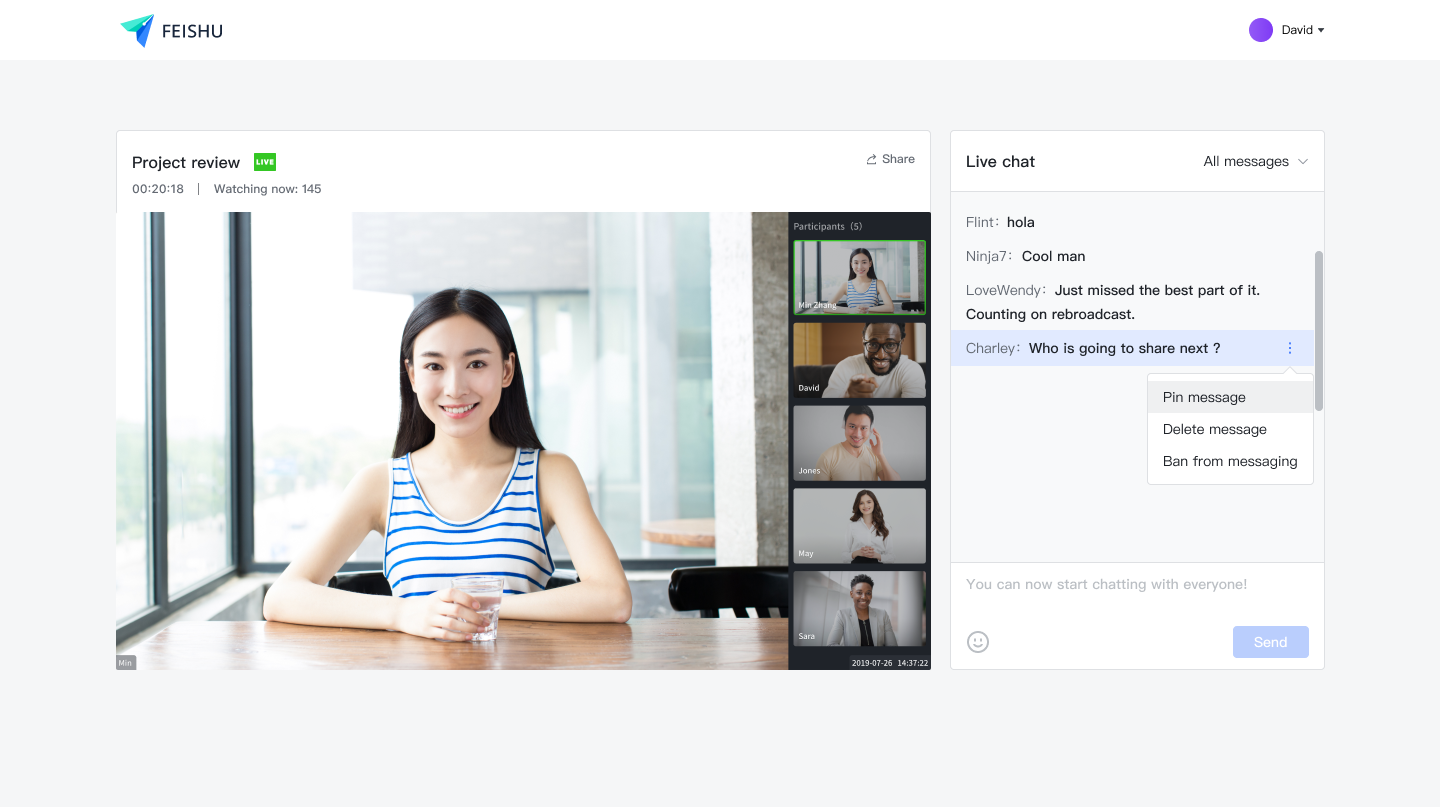Select Min Zhang's participant thumbnail
The image size is (1440, 807).
[x=859, y=277]
